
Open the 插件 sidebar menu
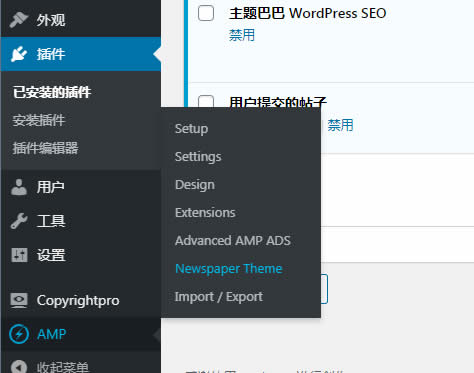(81, 54)
